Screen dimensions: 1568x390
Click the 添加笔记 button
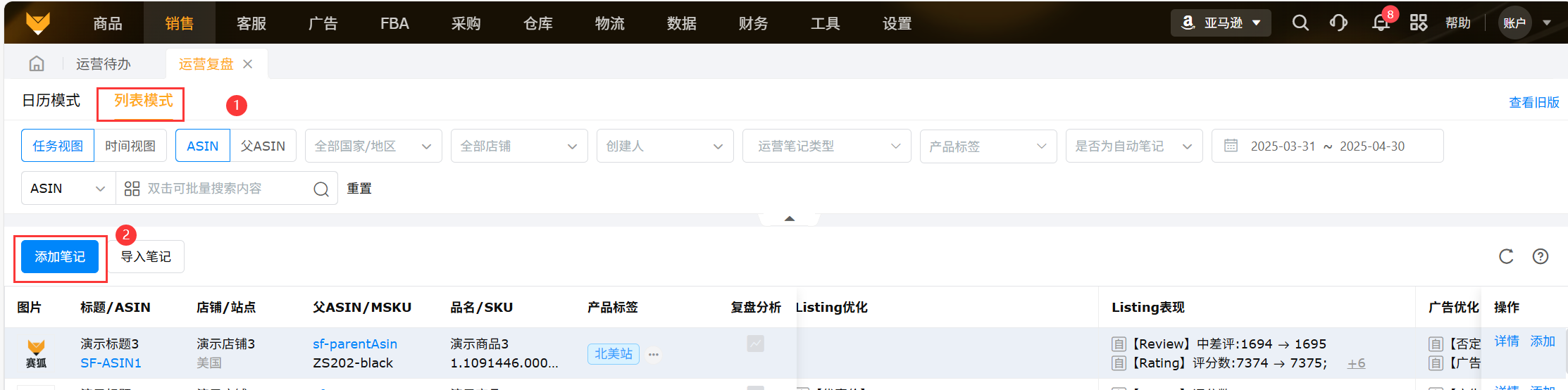coord(60,257)
